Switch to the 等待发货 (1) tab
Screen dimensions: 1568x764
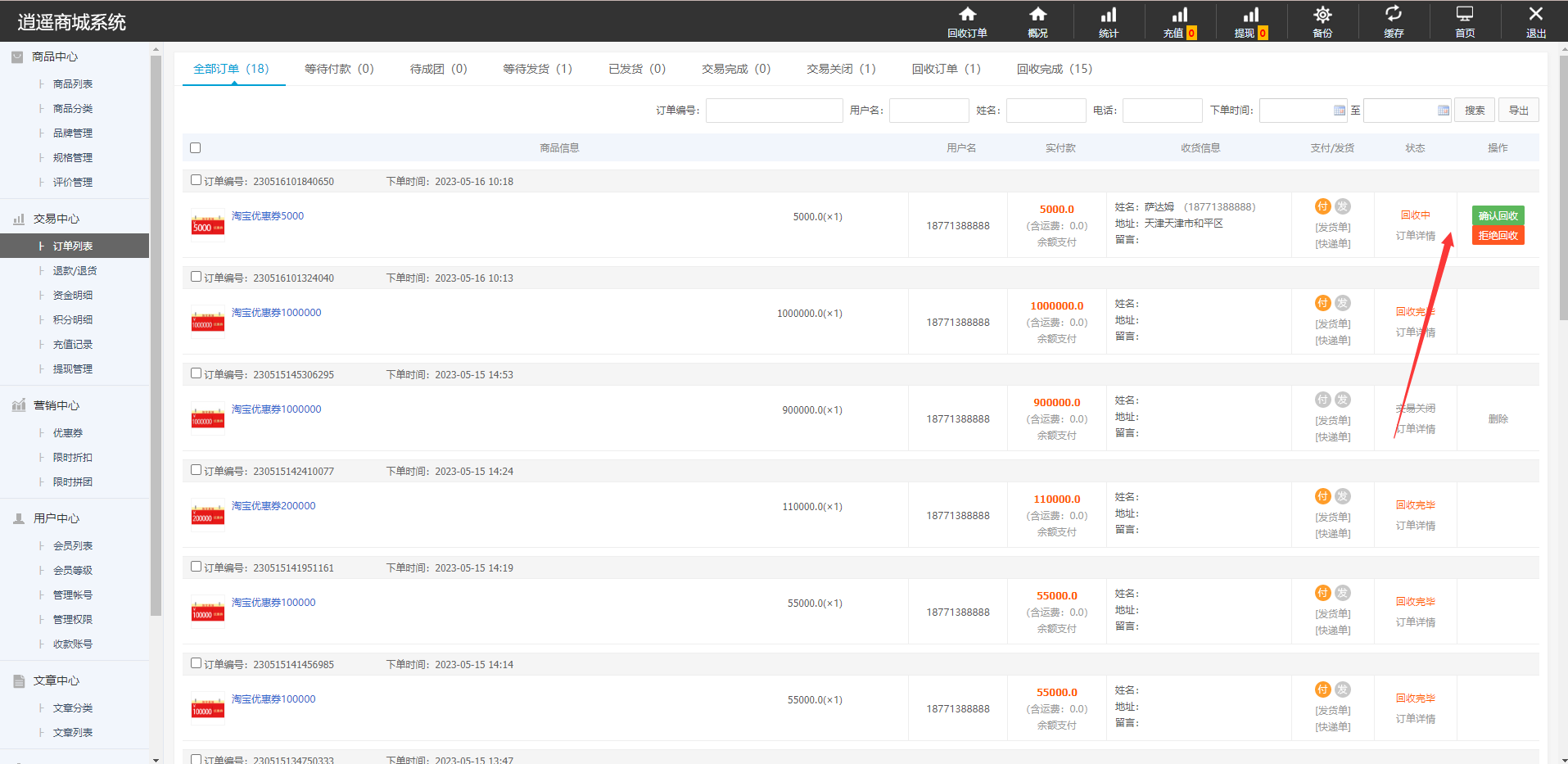pos(537,69)
